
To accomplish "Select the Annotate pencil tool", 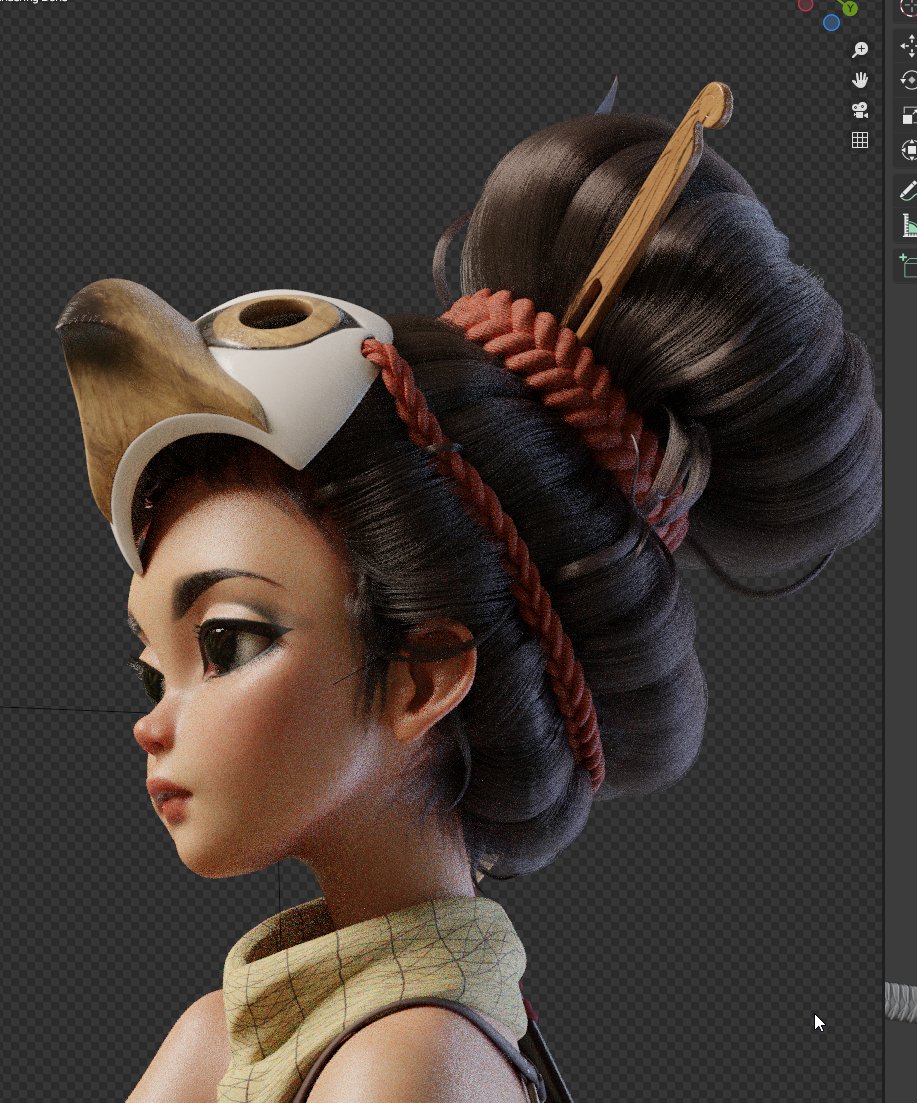I will (909, 190).
